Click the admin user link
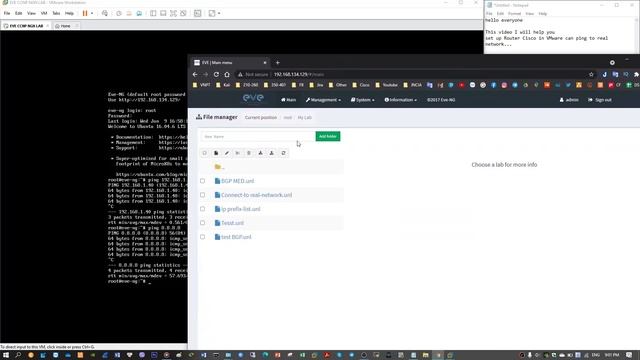This screenshot has width=640, height=360. pyautogui.click(x=569, y=100)
